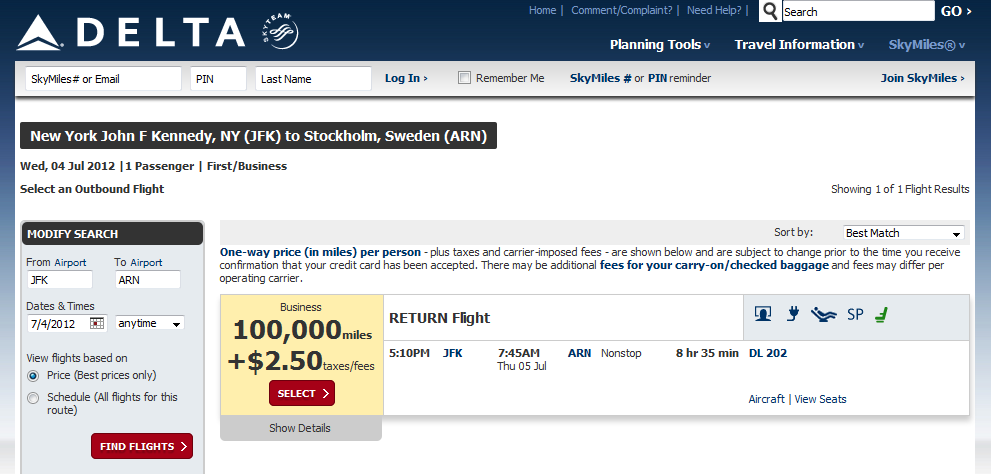Click the SkyTeam alliance logo
The width and height of the screenshot is (991, 474).
tap(279, 32)
